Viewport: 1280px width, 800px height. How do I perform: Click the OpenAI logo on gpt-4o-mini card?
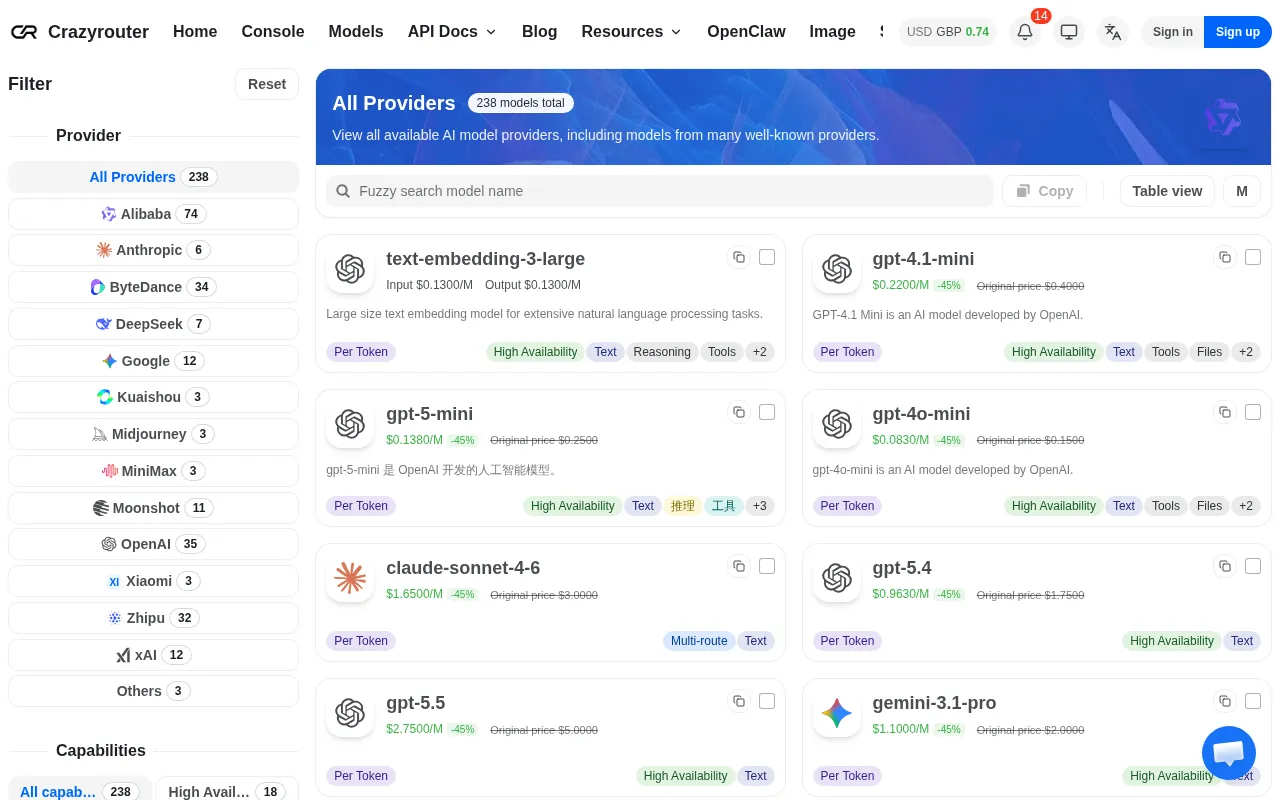coord(837,424)
